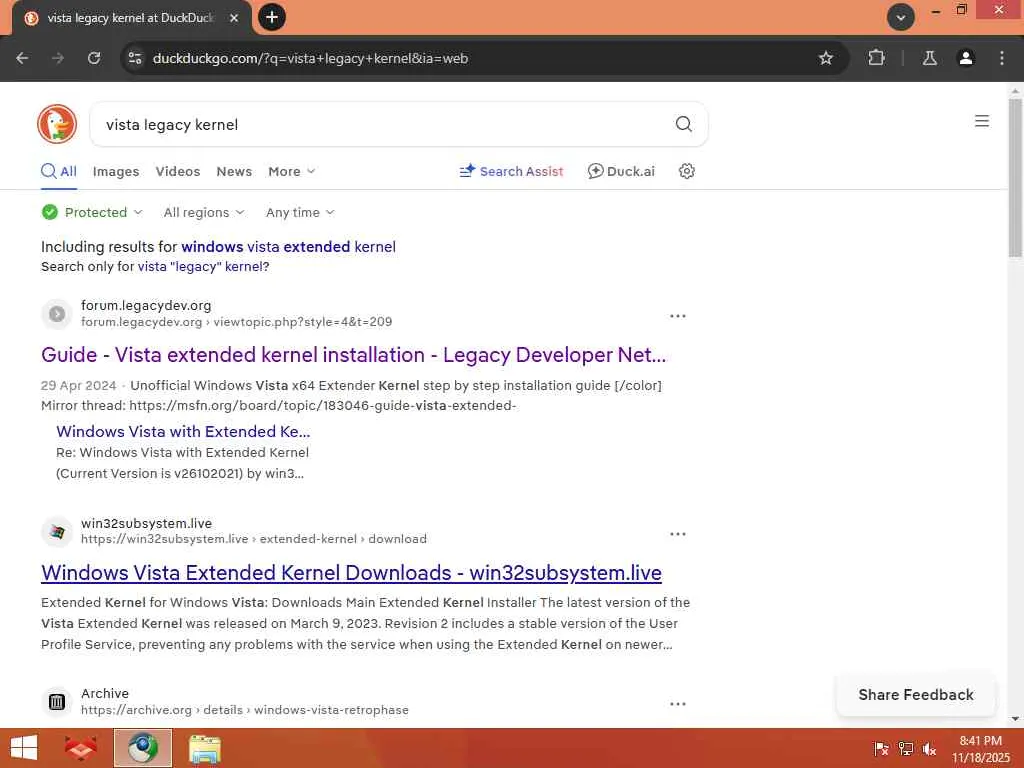1024x768 pixels.
Task: Click archive.org windows-vista-retrophase URL
Action: pos(245,710)
